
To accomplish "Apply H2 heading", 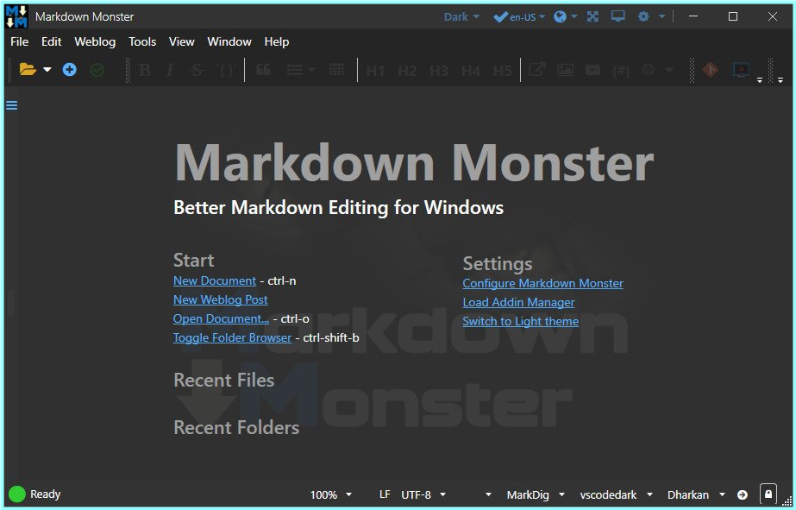I will point(407,71).
